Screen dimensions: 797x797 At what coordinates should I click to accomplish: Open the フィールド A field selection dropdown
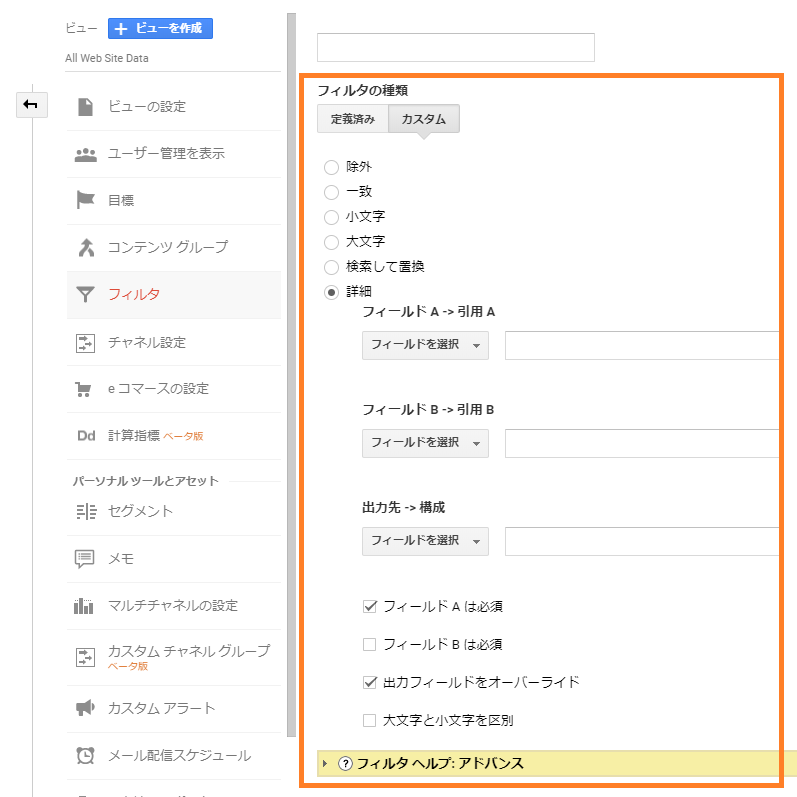tap(425, 345)
